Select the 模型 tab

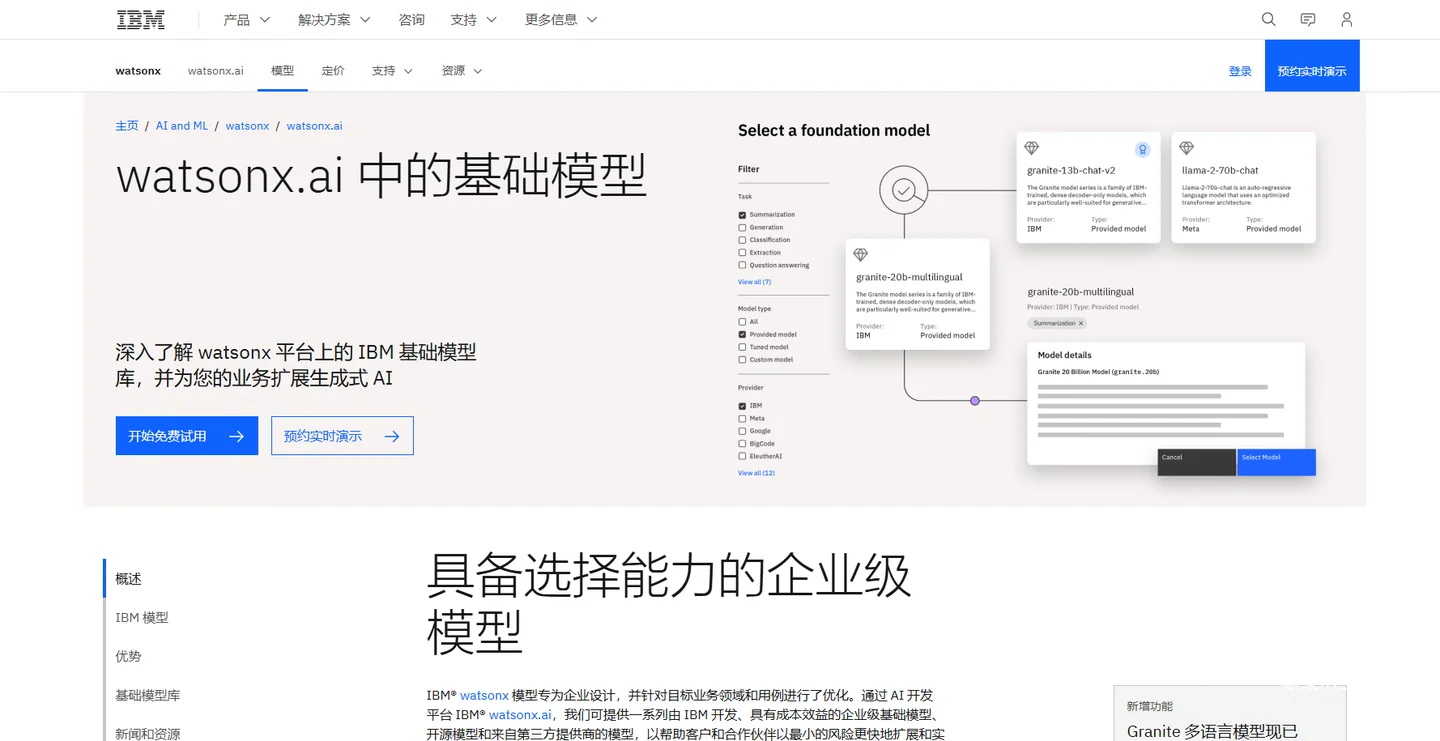coord(282,71)
